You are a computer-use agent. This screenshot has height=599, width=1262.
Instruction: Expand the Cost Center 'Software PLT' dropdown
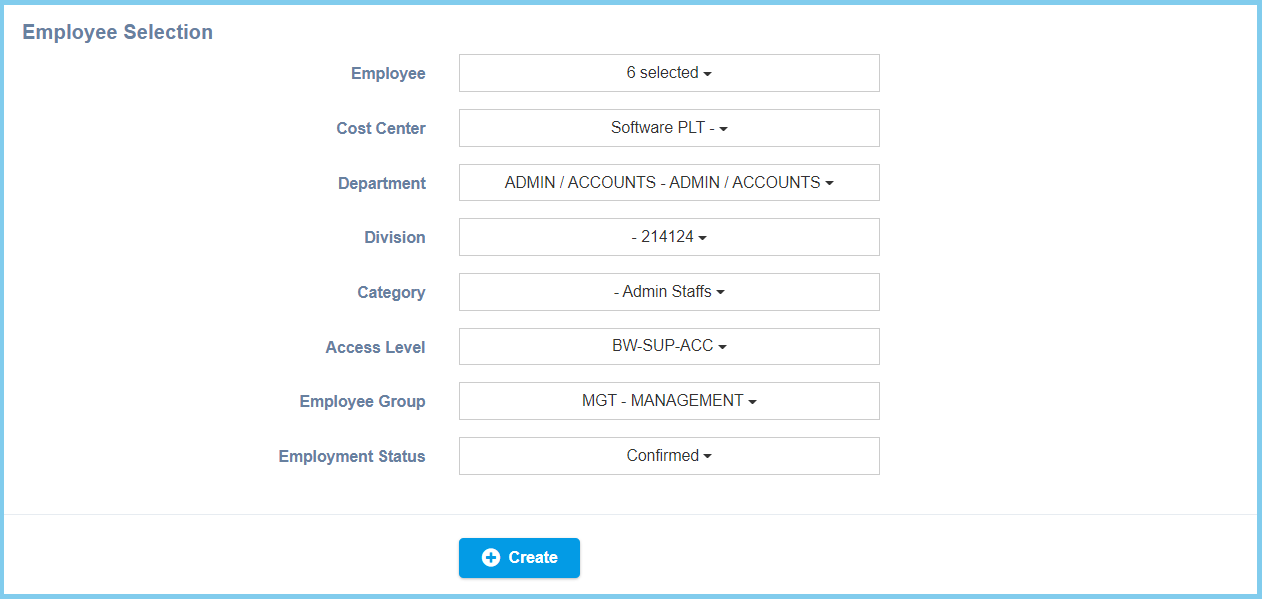click(x=669, y=128)
